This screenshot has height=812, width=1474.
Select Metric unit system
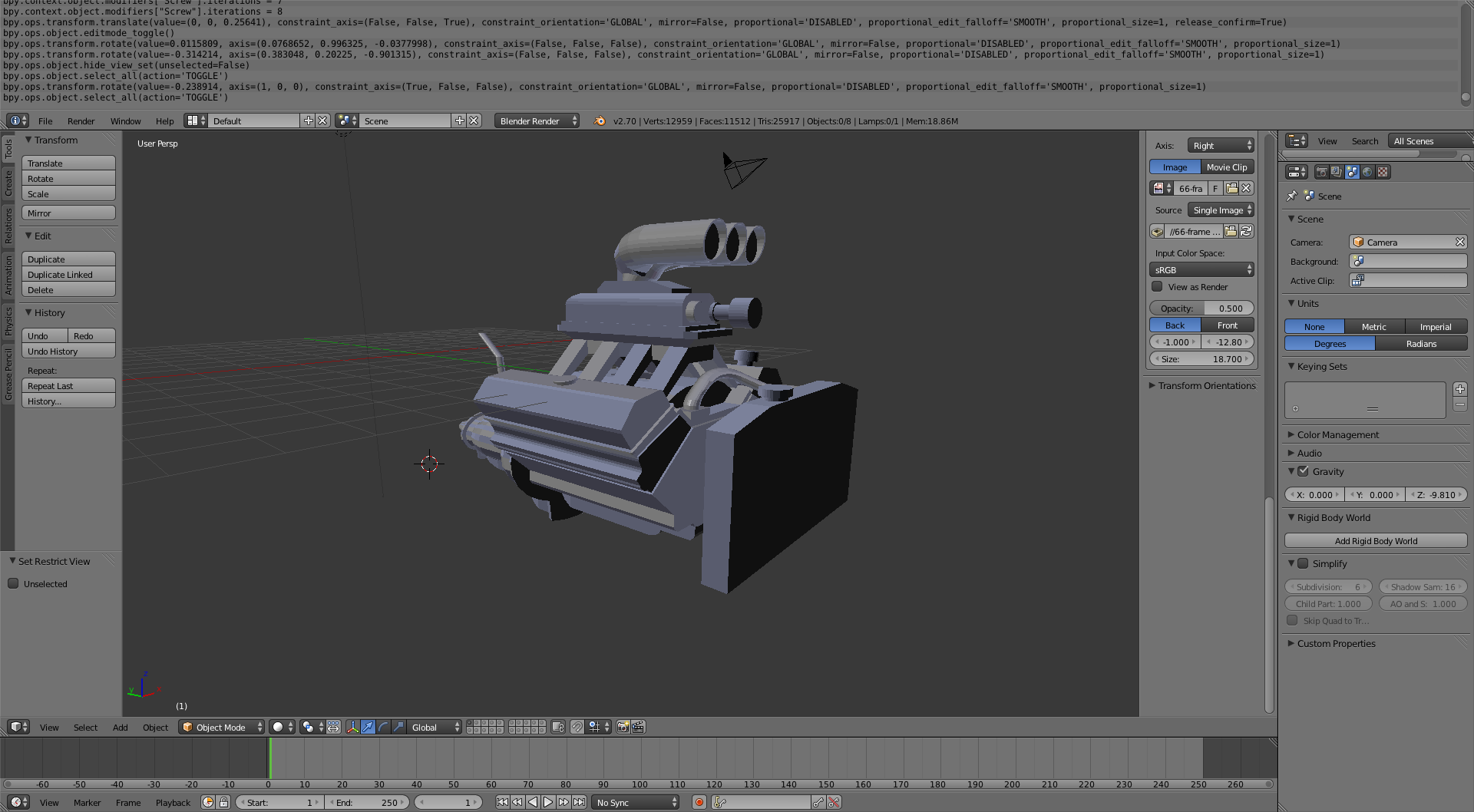1374,326
